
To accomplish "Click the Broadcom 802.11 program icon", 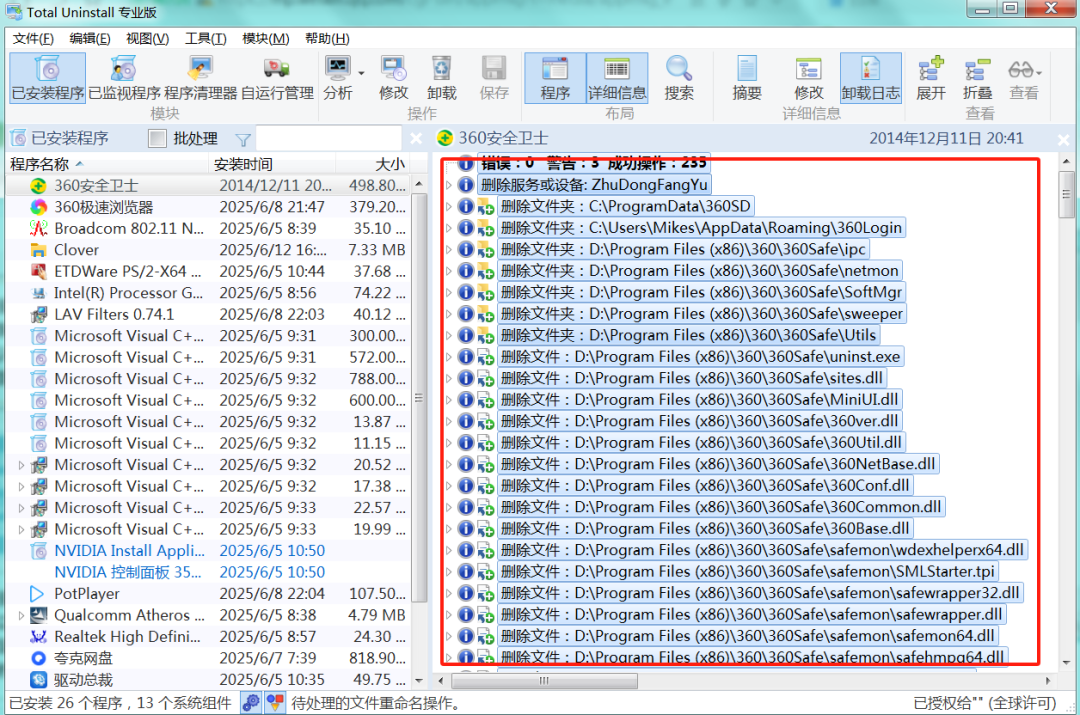I will point(39,228).
